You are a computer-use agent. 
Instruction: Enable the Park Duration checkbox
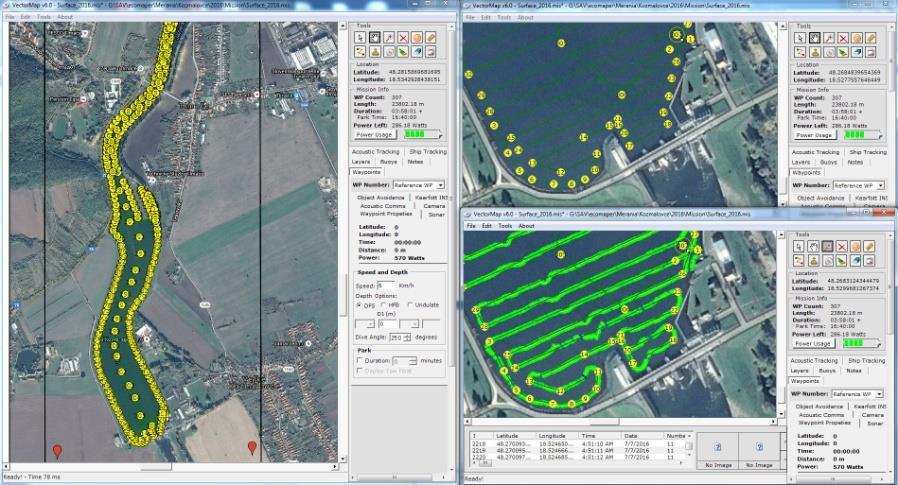360,361
